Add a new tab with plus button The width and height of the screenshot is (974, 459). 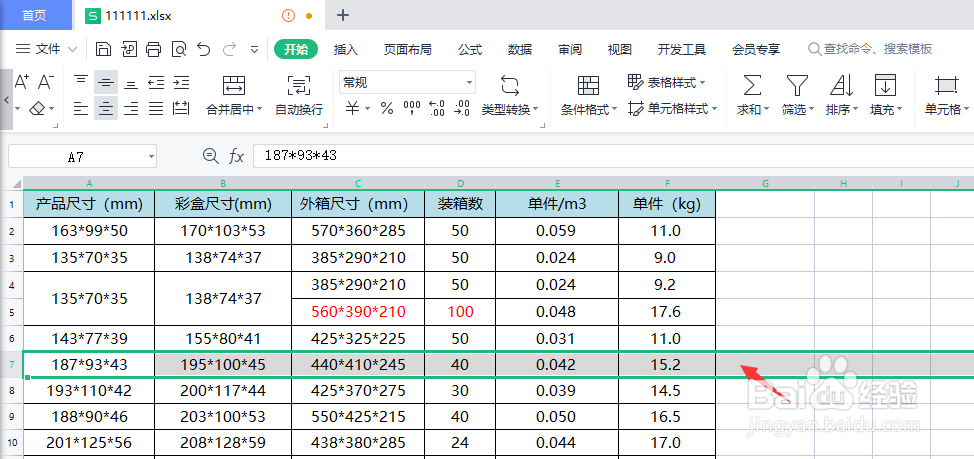pos(342,15)
